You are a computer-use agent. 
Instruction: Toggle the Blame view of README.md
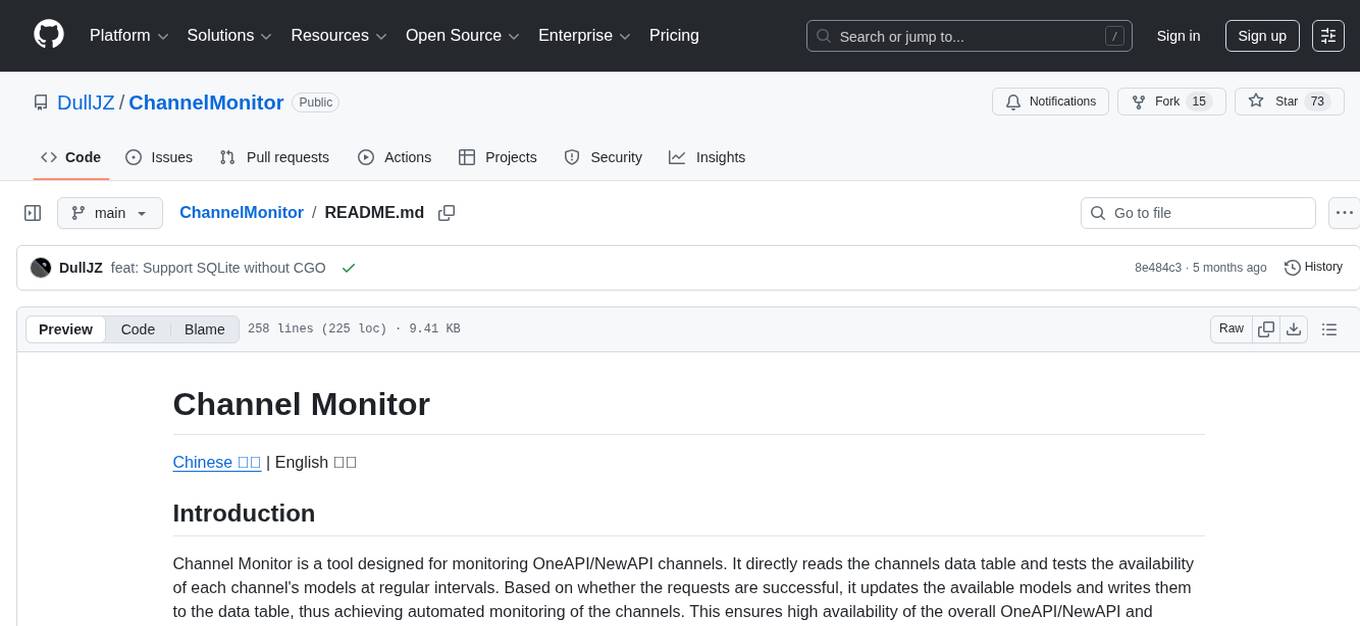pos(204,329)
